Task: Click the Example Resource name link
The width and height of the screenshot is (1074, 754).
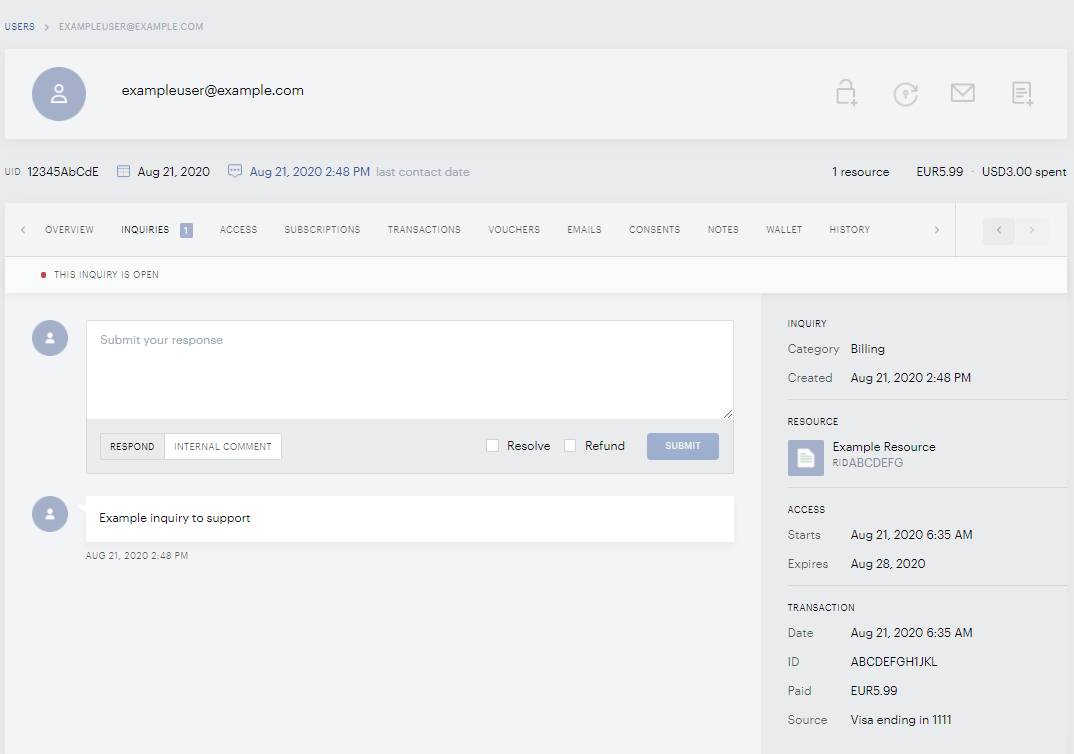Action: (884, 447)
